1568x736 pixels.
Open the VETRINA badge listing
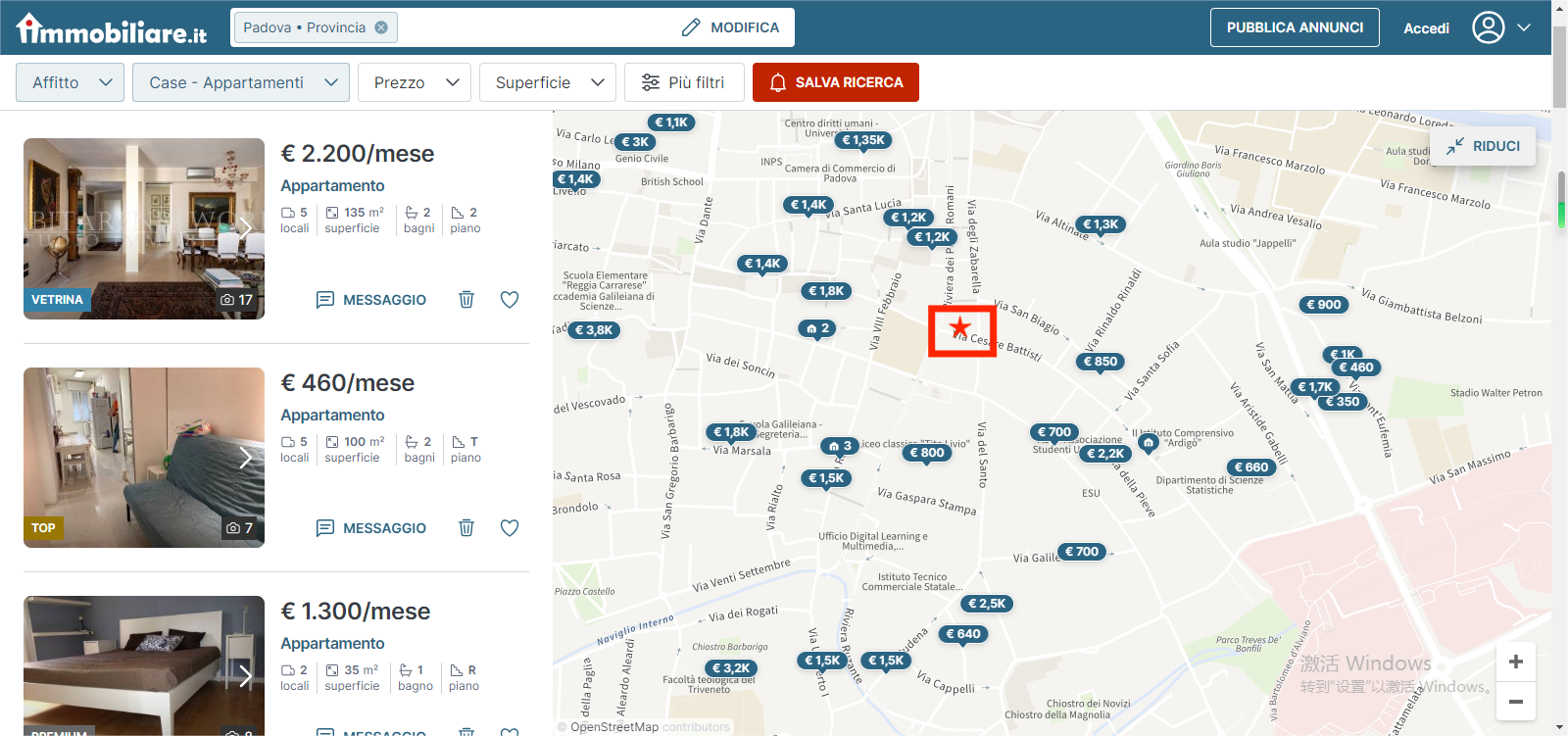point(57,300)
